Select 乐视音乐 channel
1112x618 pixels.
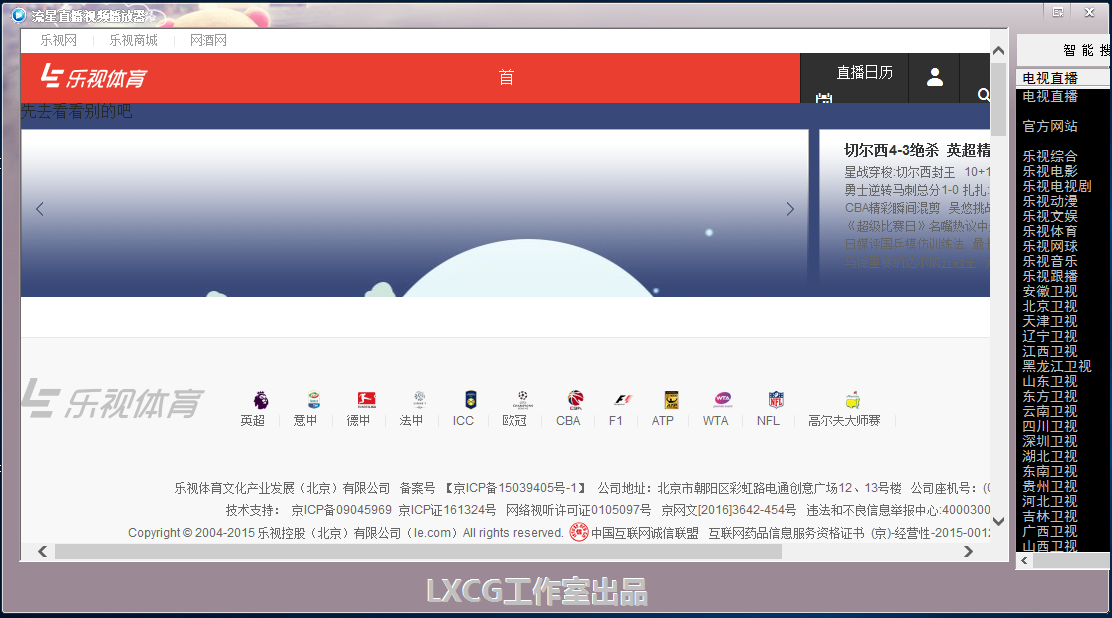1050,261
